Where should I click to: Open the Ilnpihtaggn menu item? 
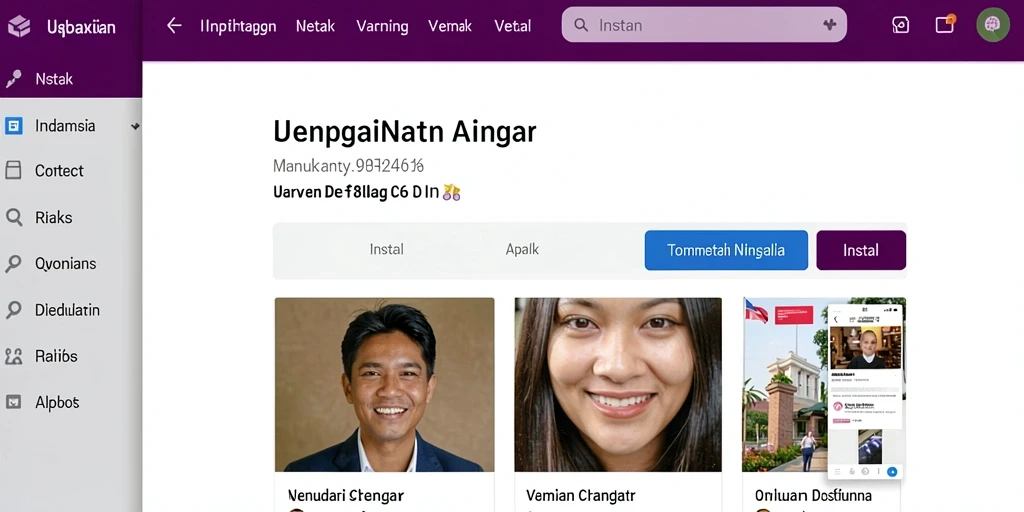click(238, 26)
